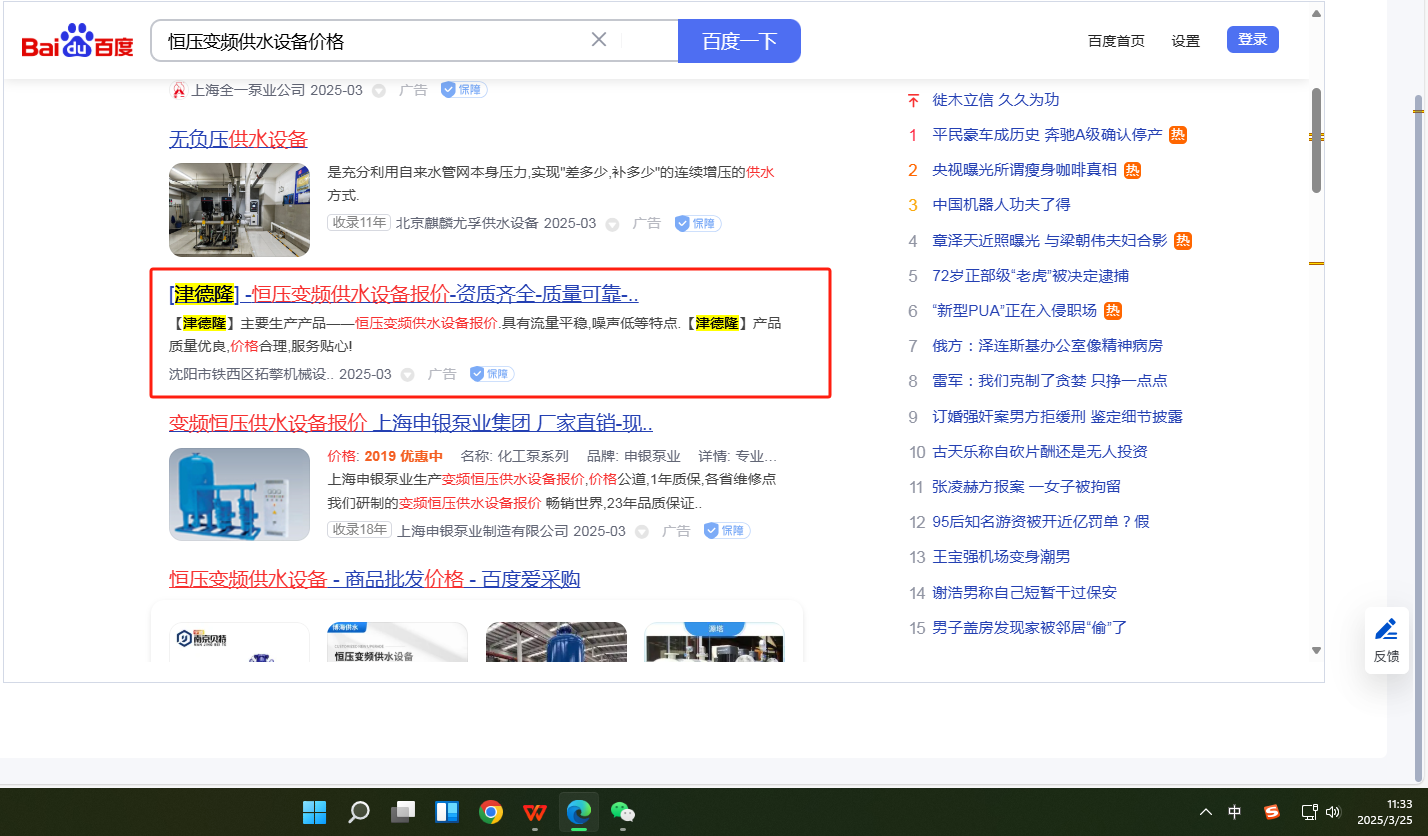Viewport: 1428px width, 836px height.
Task: Open the 无负压供水设备 result link
Action: [x=238, y=139]
